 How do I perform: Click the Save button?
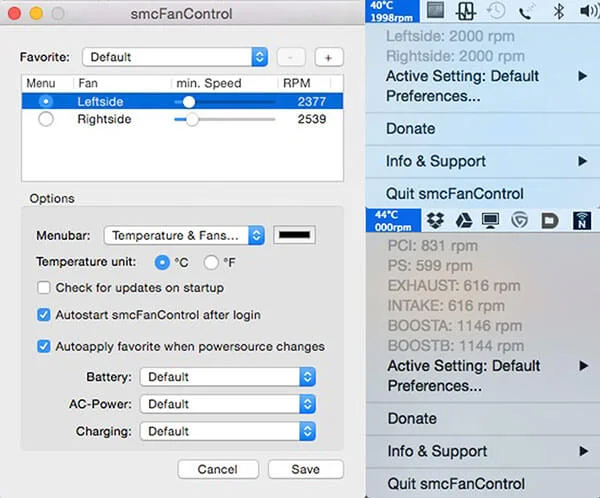(306, 469)
